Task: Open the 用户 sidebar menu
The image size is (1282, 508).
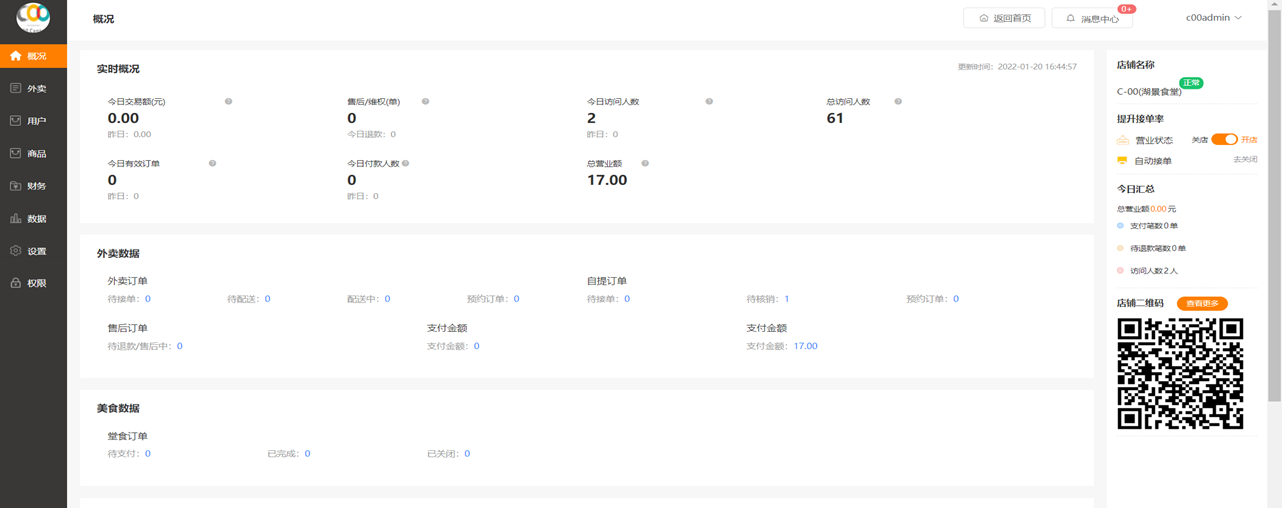Action: click(x=36, y=121)
